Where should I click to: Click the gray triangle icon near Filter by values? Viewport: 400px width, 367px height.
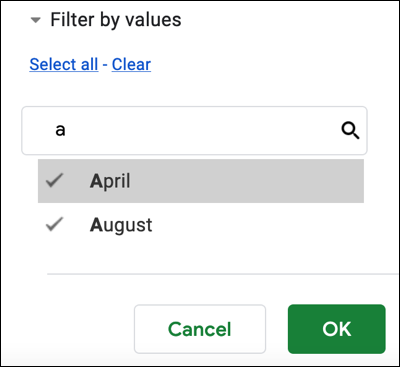(x=35, y=20)
